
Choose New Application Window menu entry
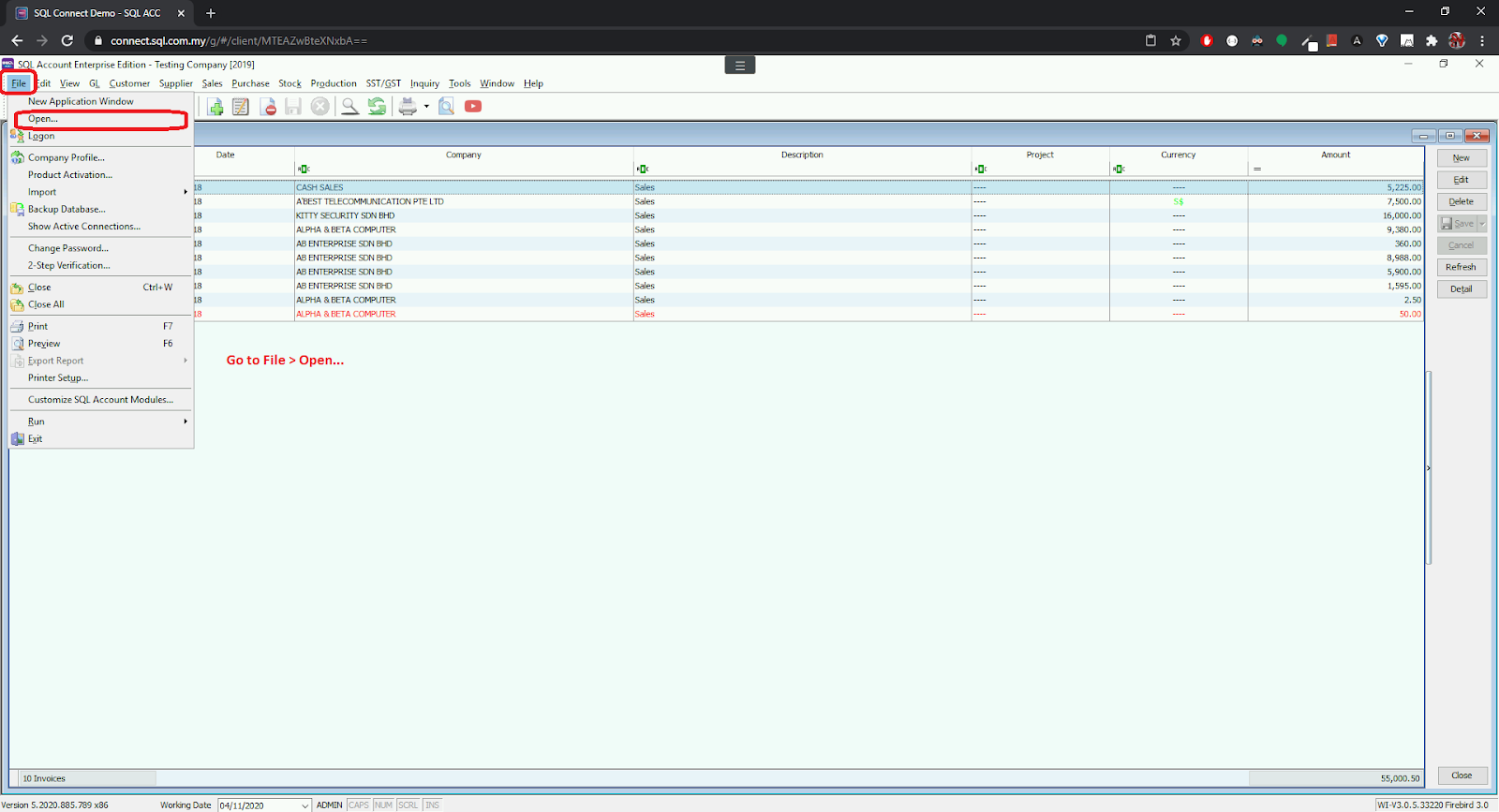pyautogui.click(x=101, y=101)
